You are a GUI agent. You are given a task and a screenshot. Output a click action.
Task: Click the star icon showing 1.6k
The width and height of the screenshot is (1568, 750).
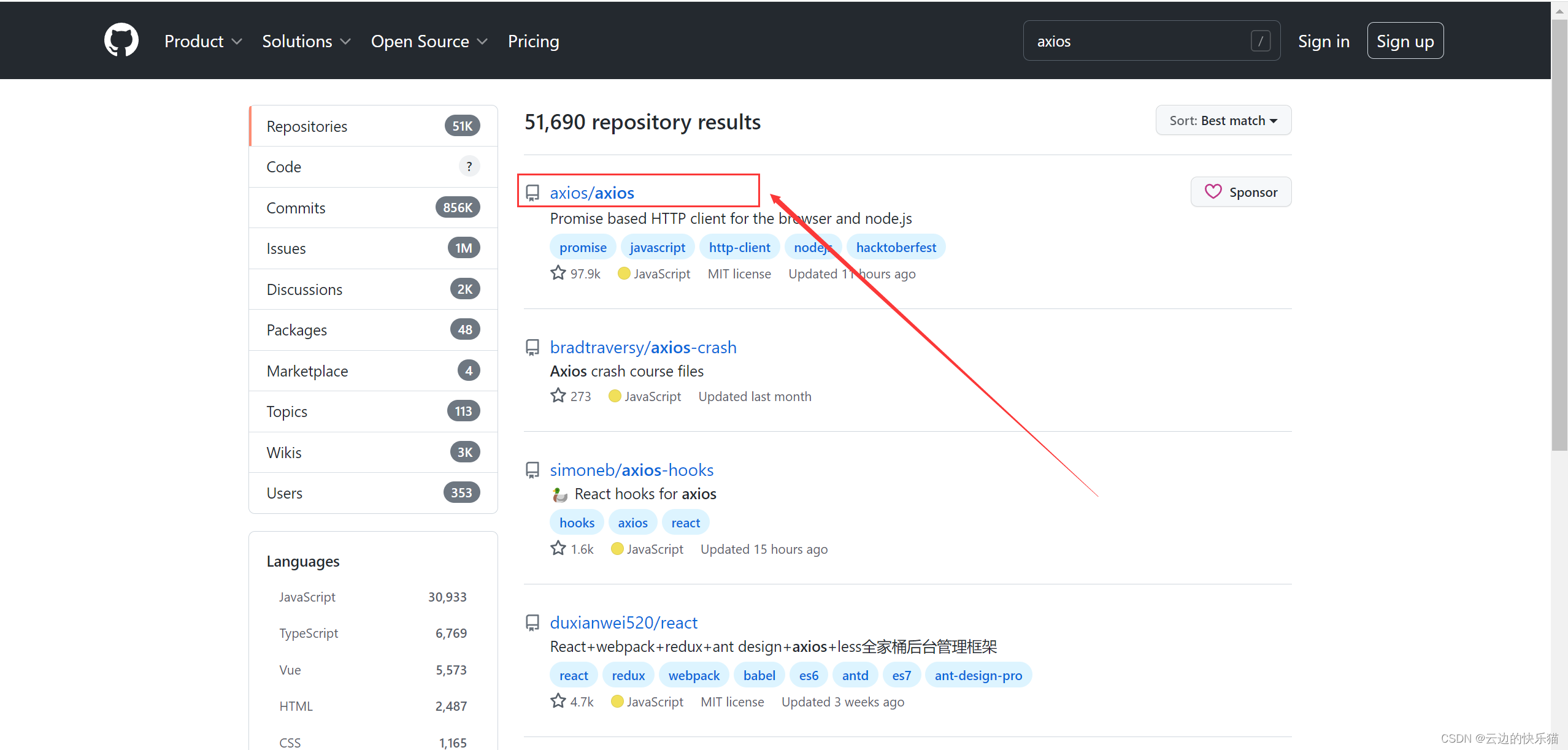[x=558, y=548]
